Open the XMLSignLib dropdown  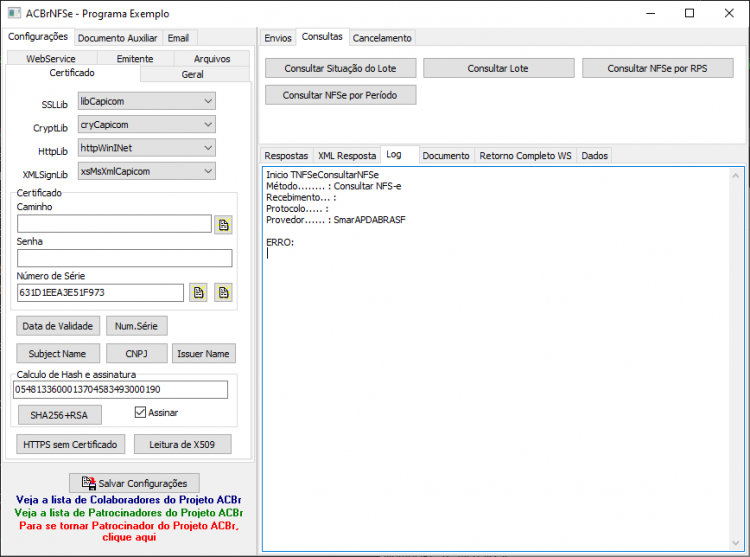[147, 171]
